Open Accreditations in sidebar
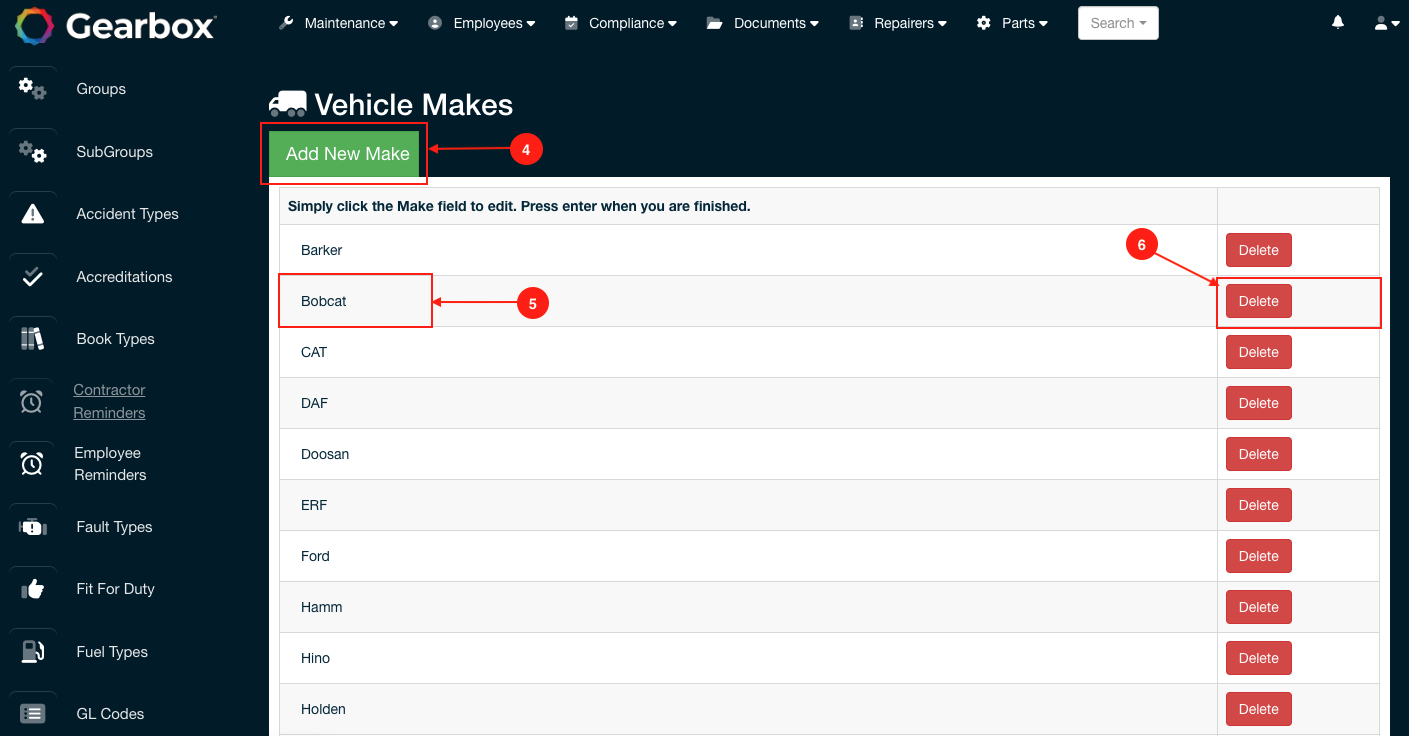The width and height of the screenshot is (1409, 736). pos(125,277)
